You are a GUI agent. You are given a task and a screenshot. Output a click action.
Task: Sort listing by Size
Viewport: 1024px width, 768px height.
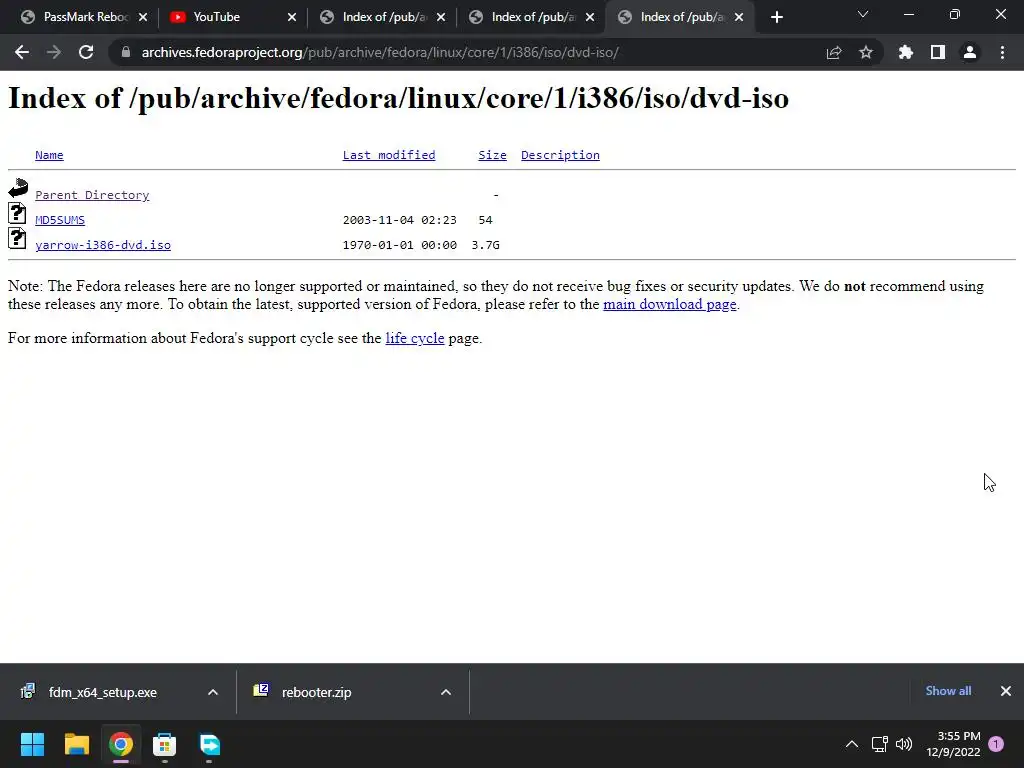coord(492,155)
